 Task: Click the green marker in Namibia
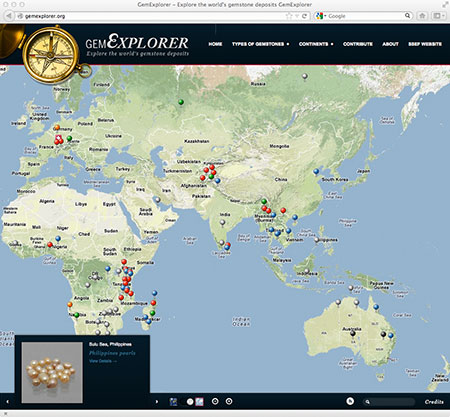point(77,315)
